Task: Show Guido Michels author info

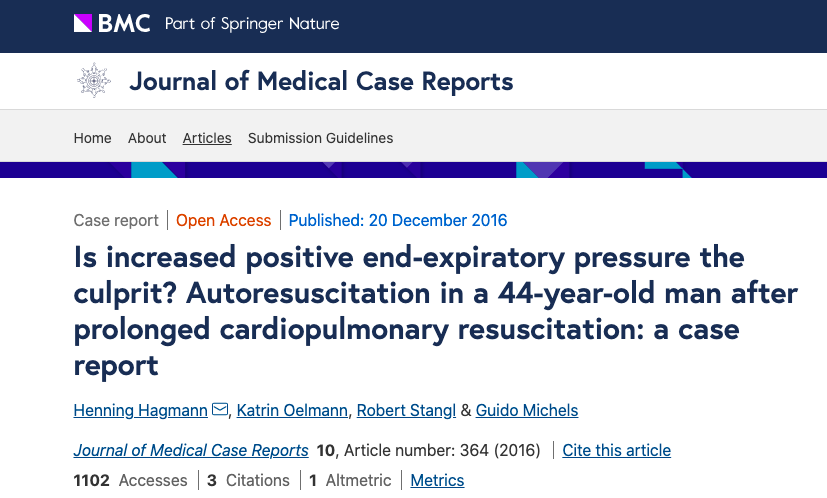Action: [x=527, y=410]
